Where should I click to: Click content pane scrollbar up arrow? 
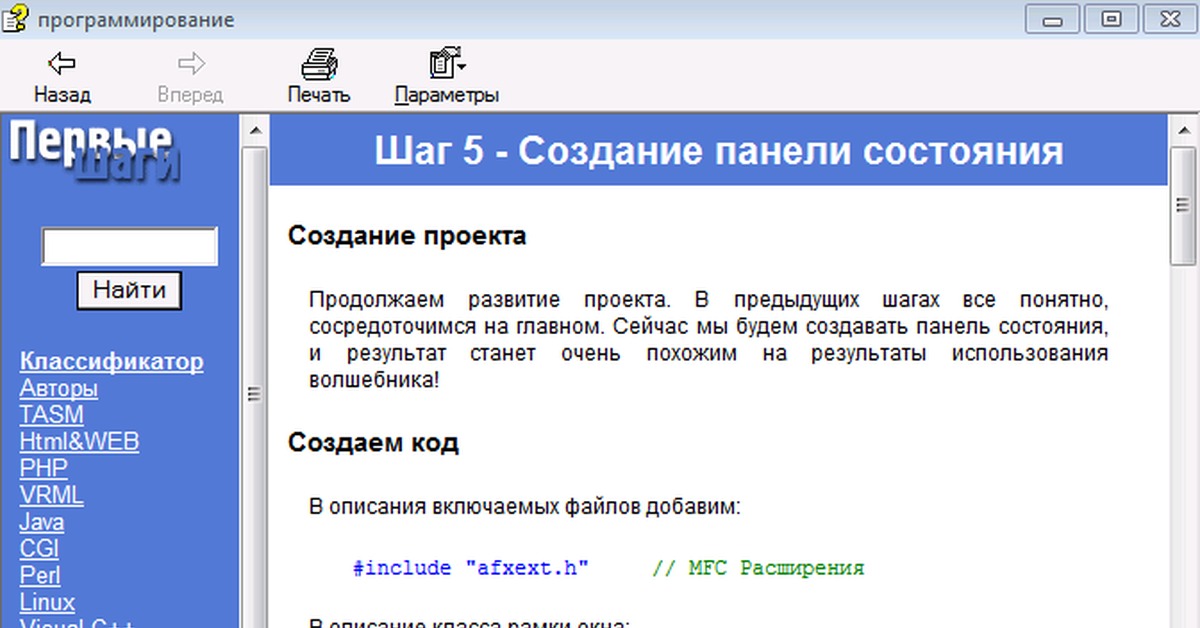(1183, 130)
